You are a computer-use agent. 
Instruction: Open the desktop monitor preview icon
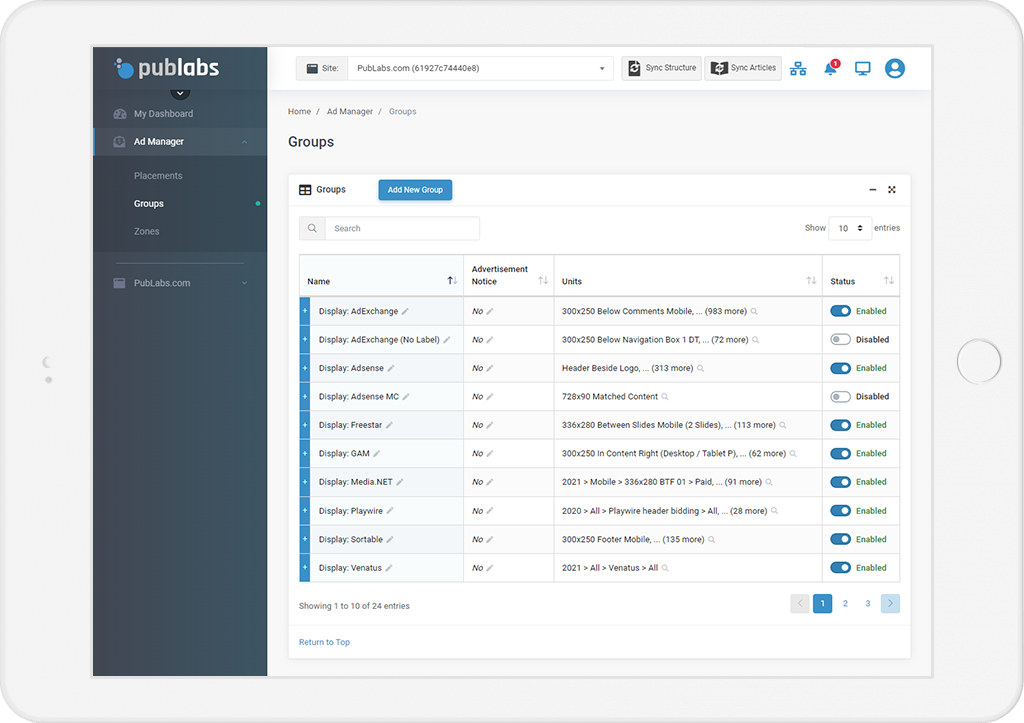pyautogui.click(x=862, y=69)
